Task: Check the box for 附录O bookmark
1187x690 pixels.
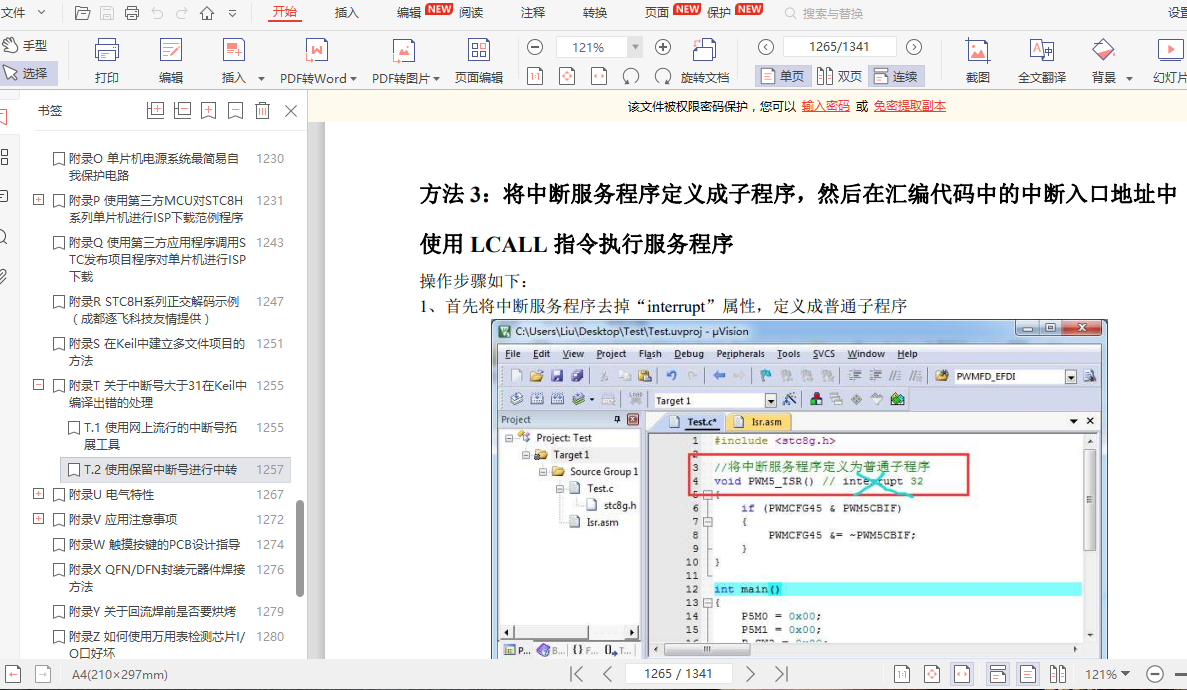Action: click(x=58, y=158)
